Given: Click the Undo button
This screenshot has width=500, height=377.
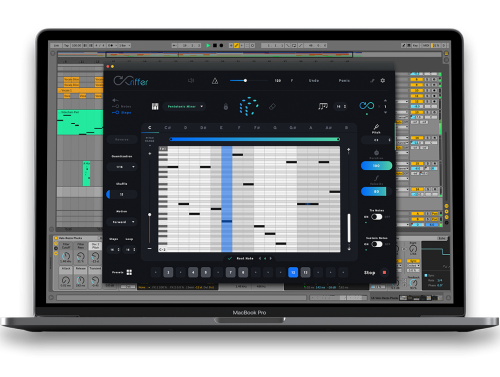Looking at the screenshot, I should coord(314,81).
